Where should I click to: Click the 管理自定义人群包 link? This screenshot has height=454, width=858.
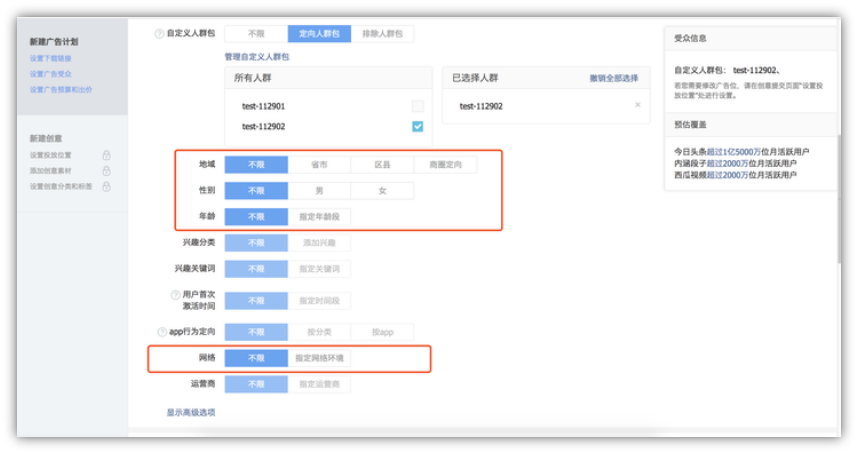click(x=256, y=57)
